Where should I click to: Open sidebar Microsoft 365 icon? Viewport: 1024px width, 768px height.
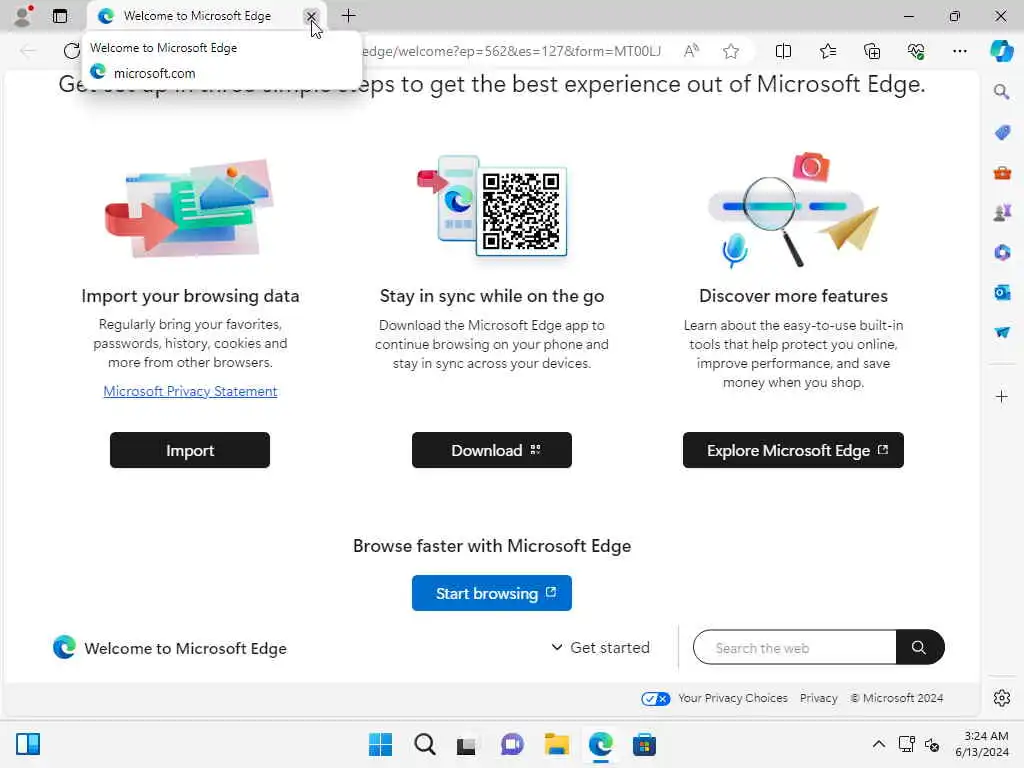pos(1002,252)
